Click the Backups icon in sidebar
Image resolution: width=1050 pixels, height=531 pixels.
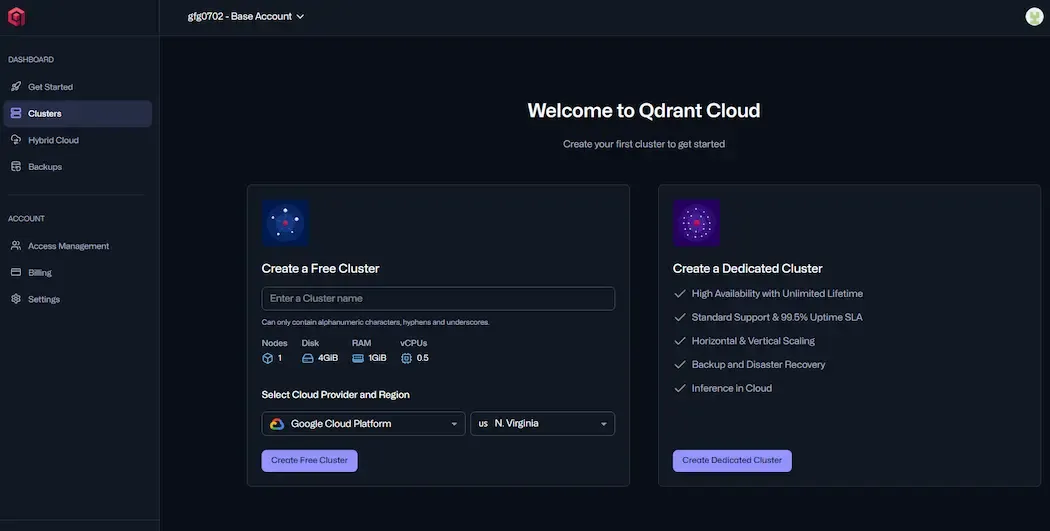point(16,166)
